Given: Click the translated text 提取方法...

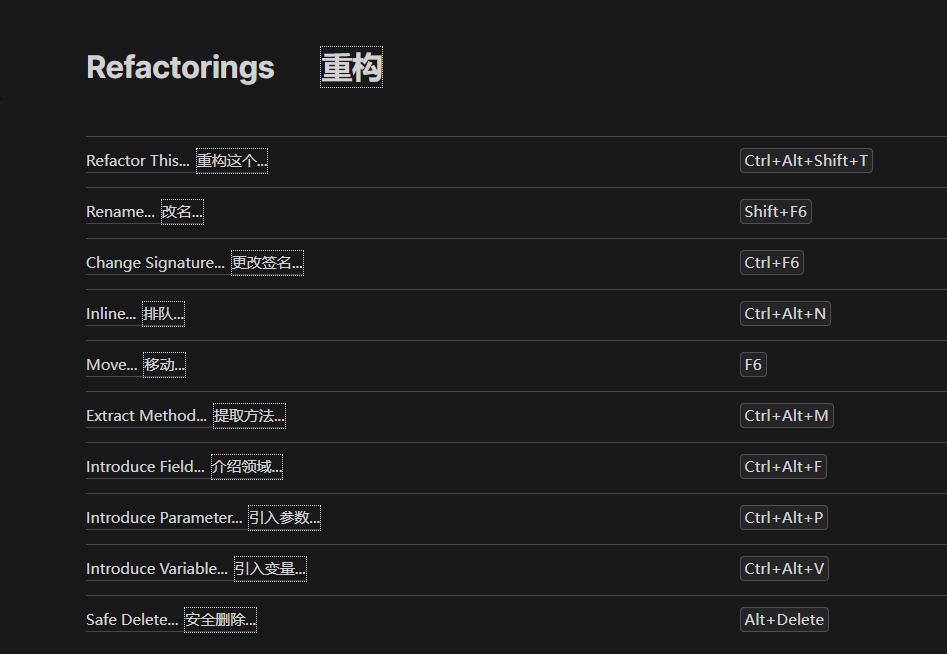Looking at the screenshot, I should 249,416.
